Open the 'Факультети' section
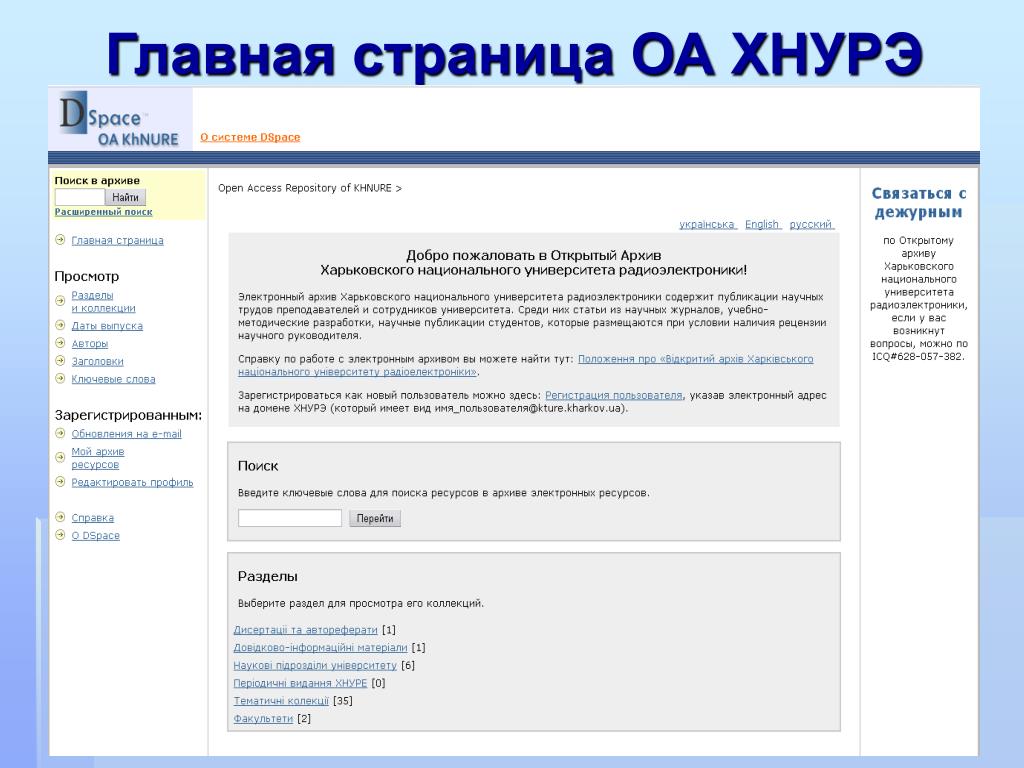 (x=263, y=718)
